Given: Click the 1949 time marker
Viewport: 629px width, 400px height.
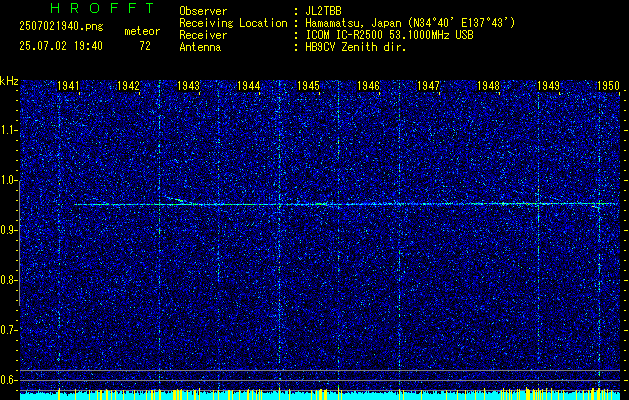Looking at the screenshot, I should [548, 85].
